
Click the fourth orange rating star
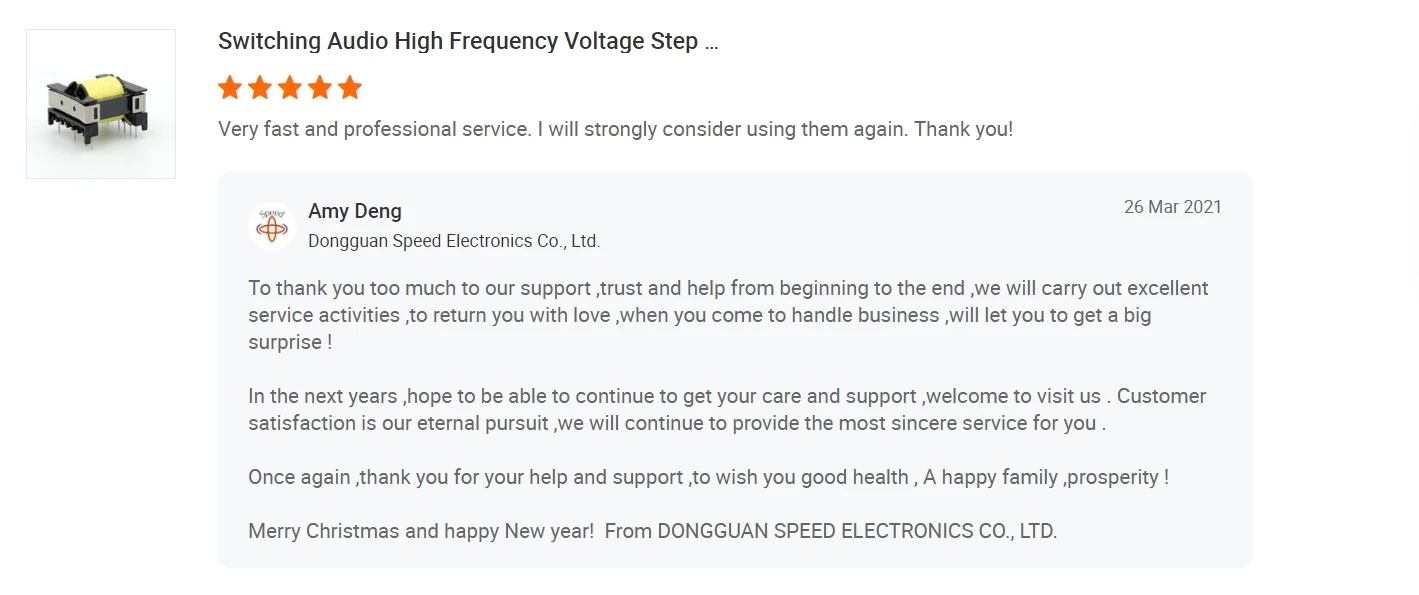pos(320,88)
